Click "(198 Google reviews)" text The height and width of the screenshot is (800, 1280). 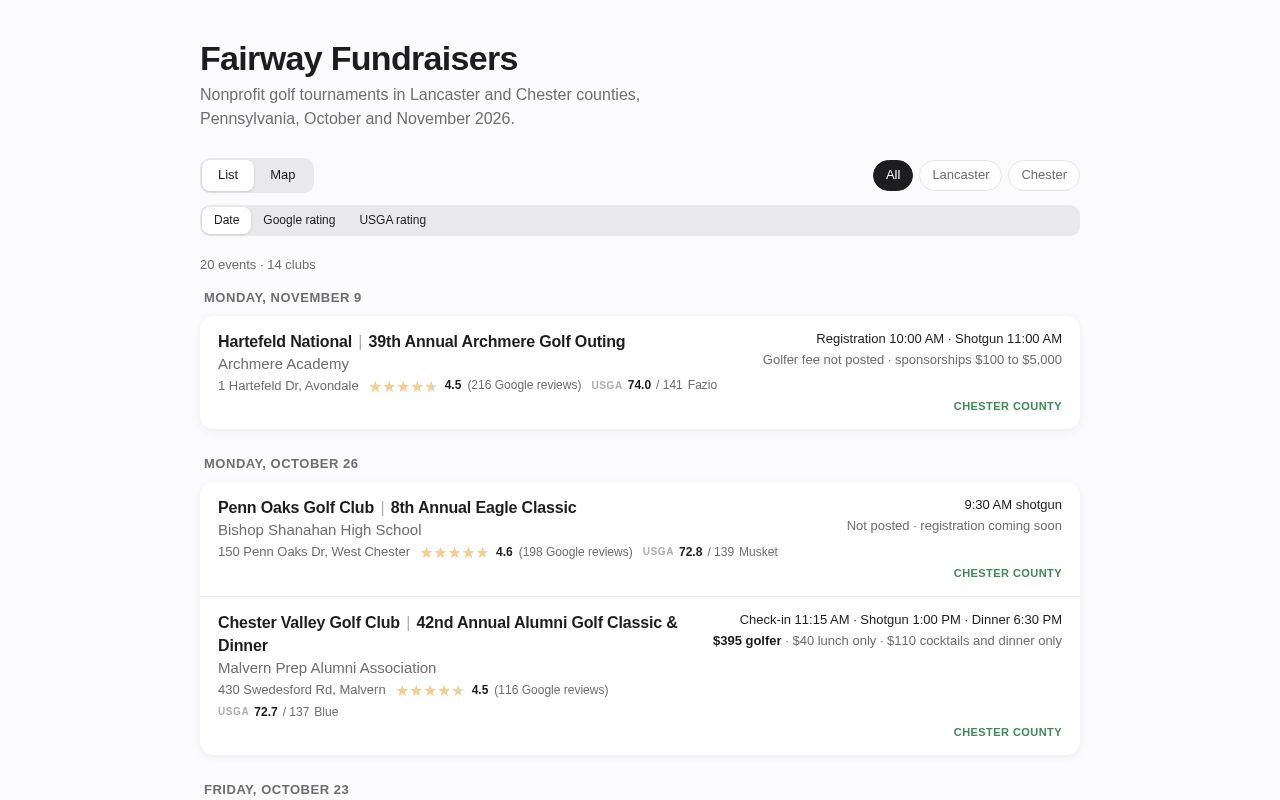pyautogui.click(x=576, y=552)
